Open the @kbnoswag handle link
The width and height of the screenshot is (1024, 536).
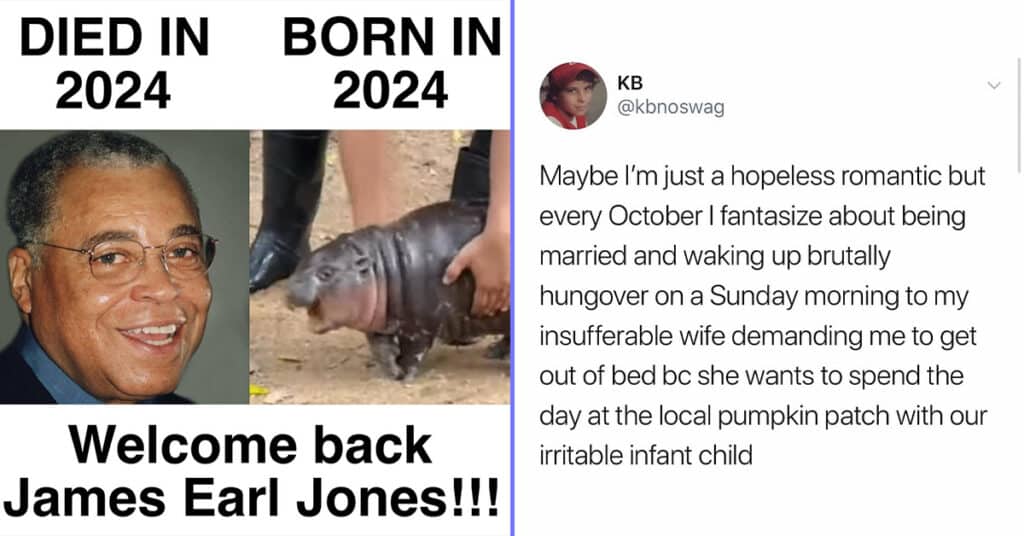[x=671, y=107]
